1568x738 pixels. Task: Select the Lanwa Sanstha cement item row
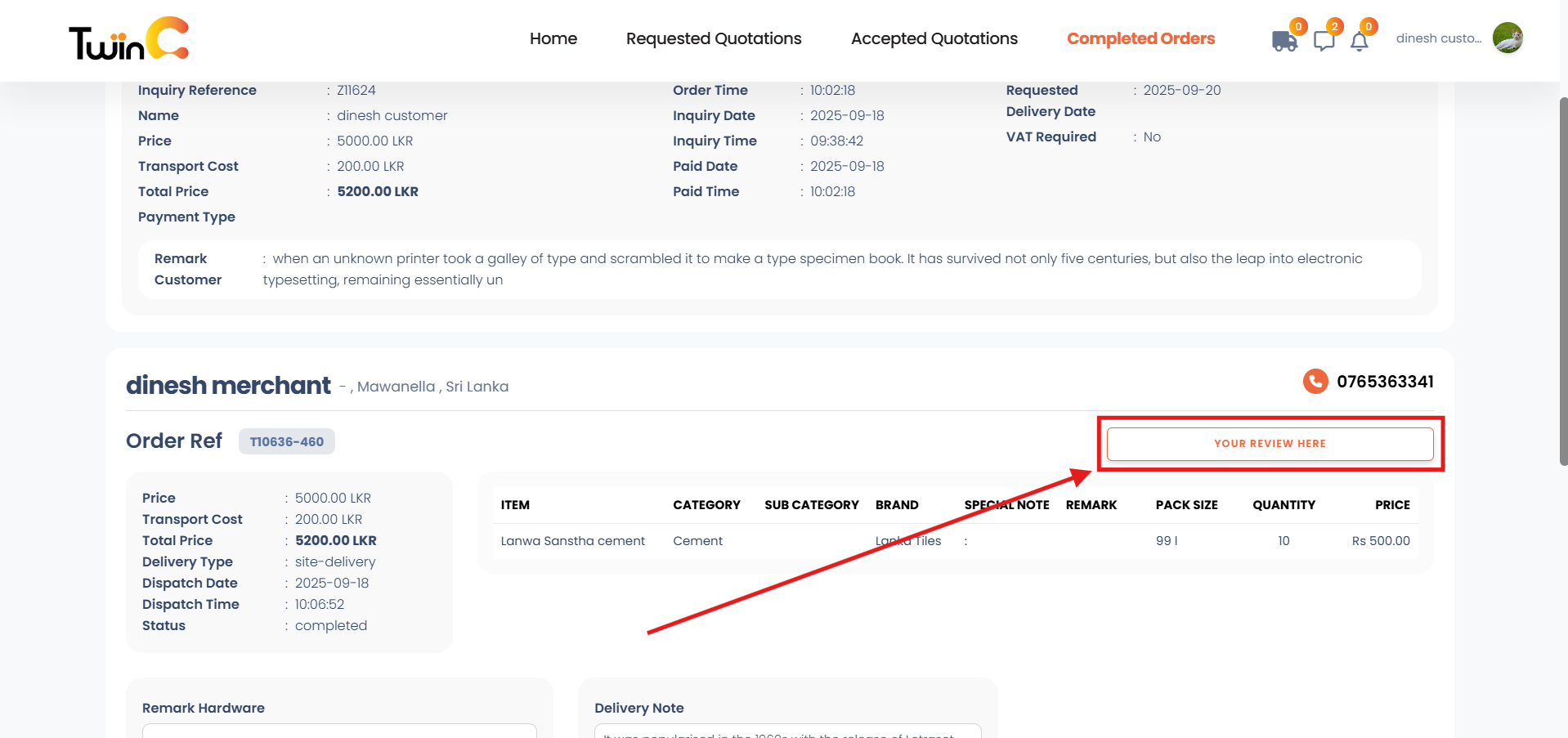point(572,541)
